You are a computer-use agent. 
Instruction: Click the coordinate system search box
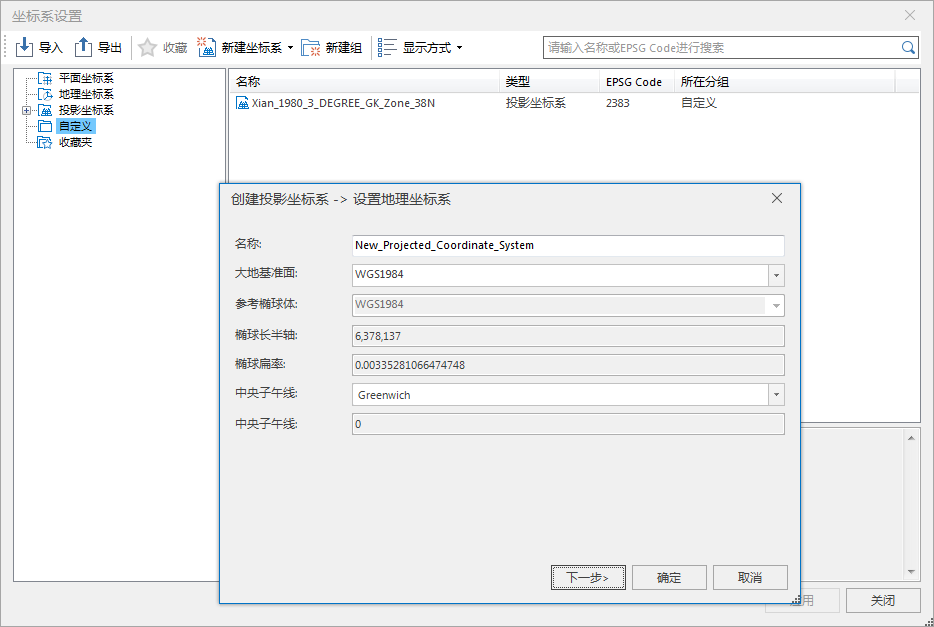tap(720, 47)
